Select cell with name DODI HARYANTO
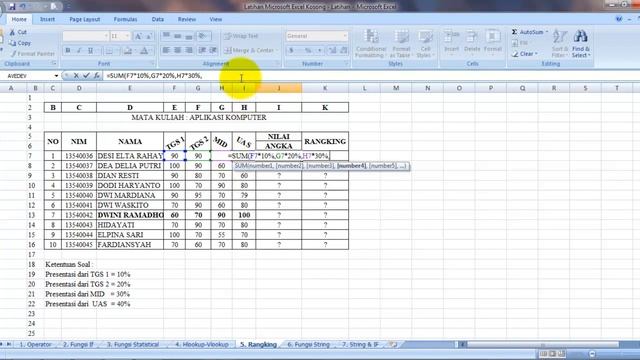The image size is (640, 360). click(130, 185)
